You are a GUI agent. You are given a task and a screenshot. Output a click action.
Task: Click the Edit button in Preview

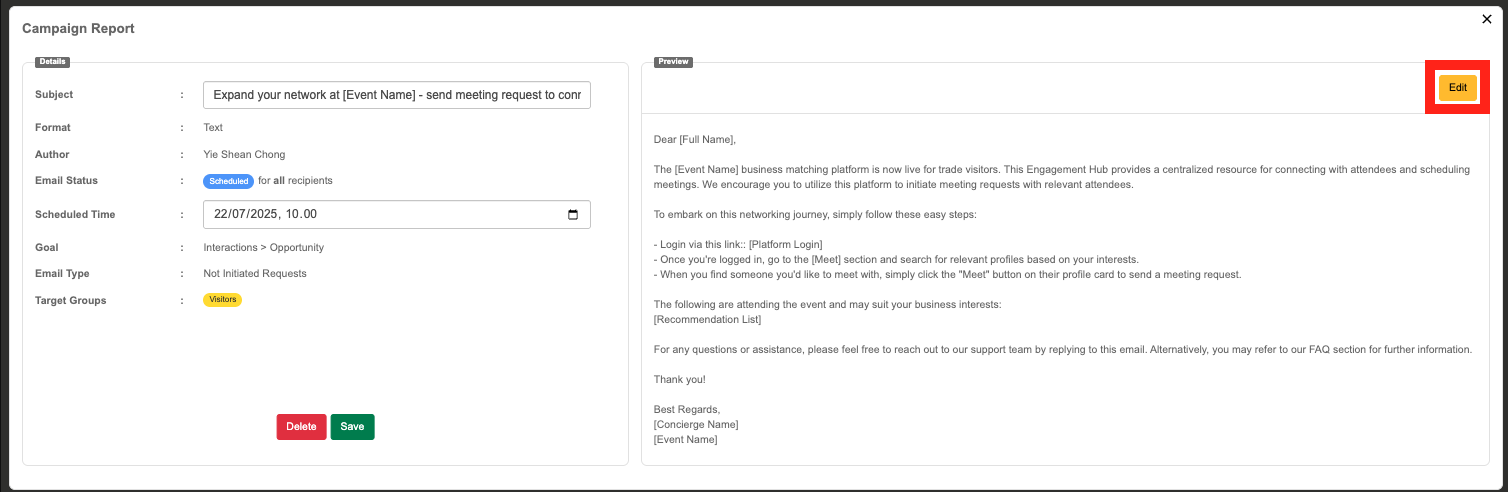1457,88
